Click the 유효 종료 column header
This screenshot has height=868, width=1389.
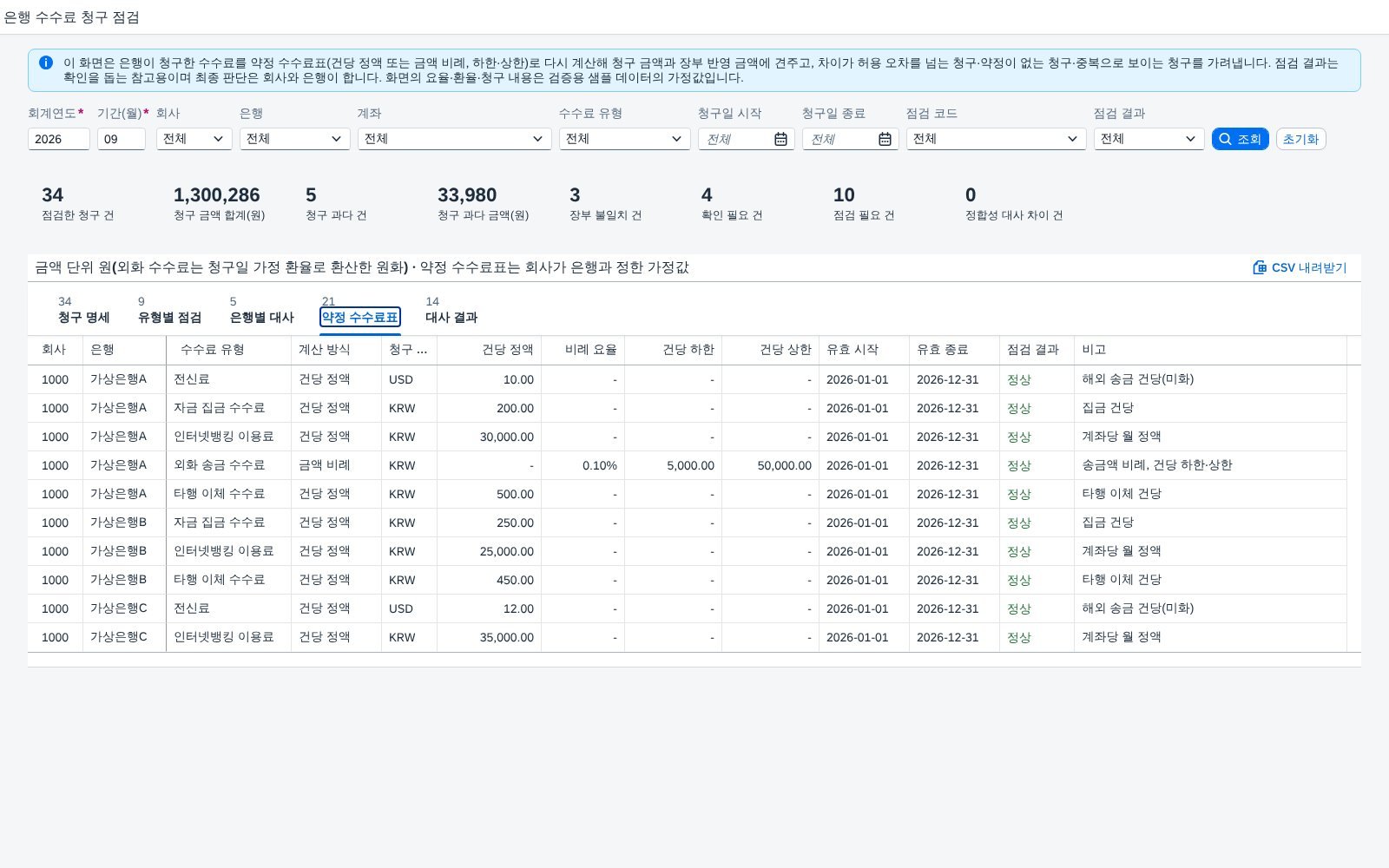pyautogui.click(x=954, y=350)
